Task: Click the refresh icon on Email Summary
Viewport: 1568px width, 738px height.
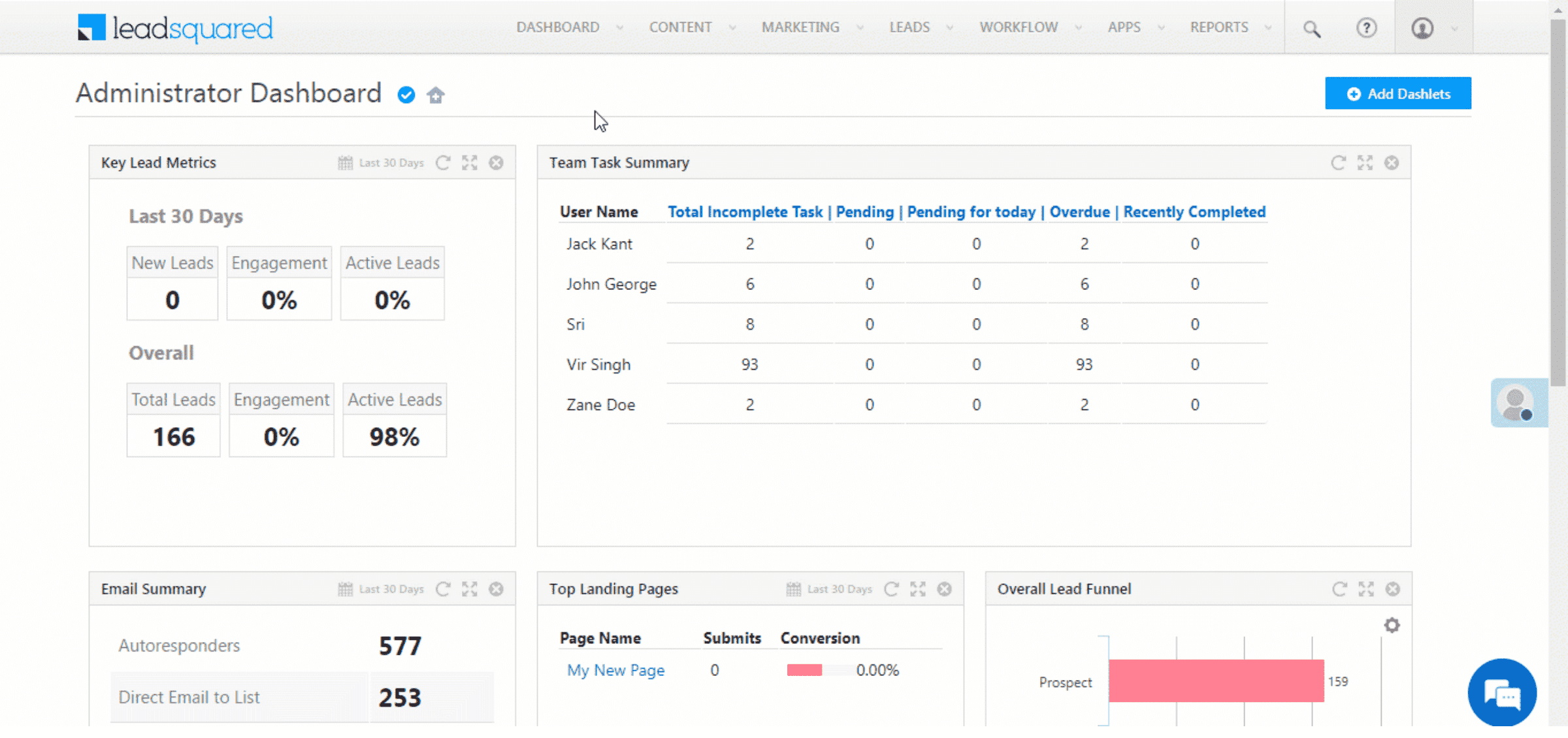Action: pyautogui.click(x=443, y=589)
